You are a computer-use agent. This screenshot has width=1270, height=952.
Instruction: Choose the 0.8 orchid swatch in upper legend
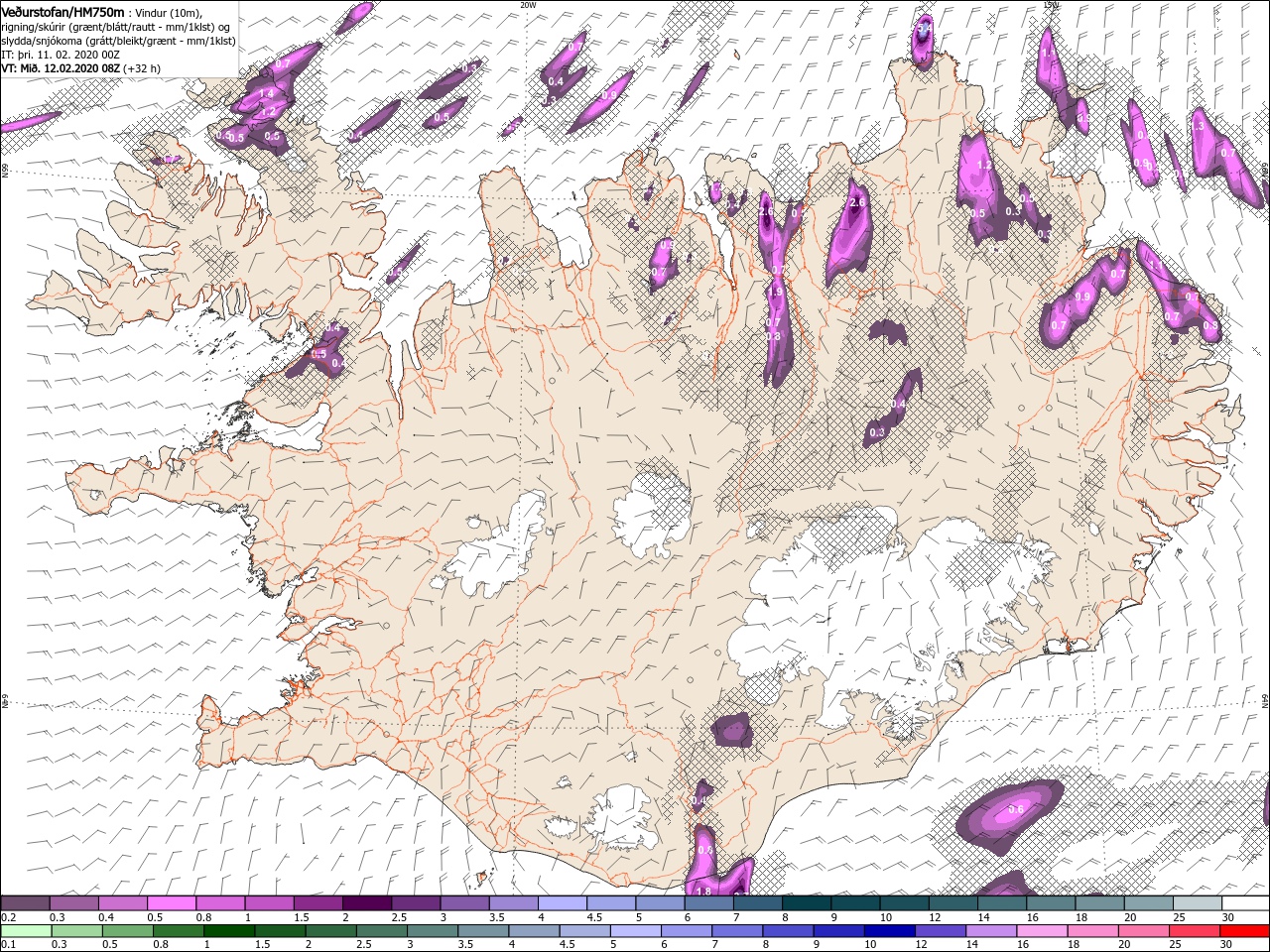pos(220,903)
